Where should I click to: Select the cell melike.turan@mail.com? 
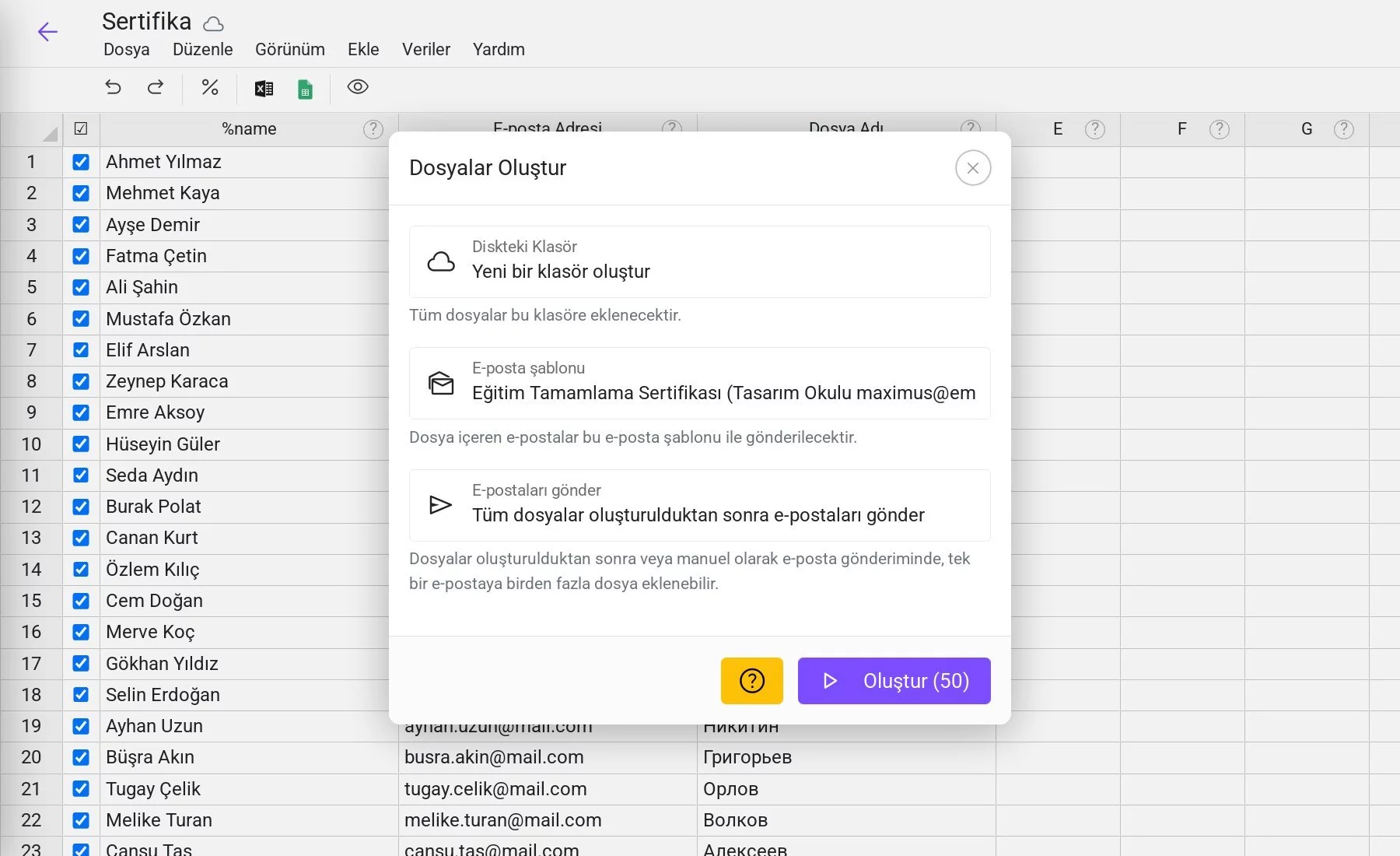click(548, 820)
